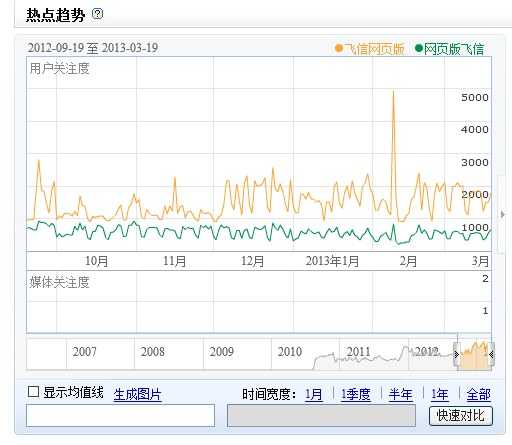Viewport: 512px width, 445px height.
Task: Click the 4000 y-axis value
Action: [x=475, y=129]
